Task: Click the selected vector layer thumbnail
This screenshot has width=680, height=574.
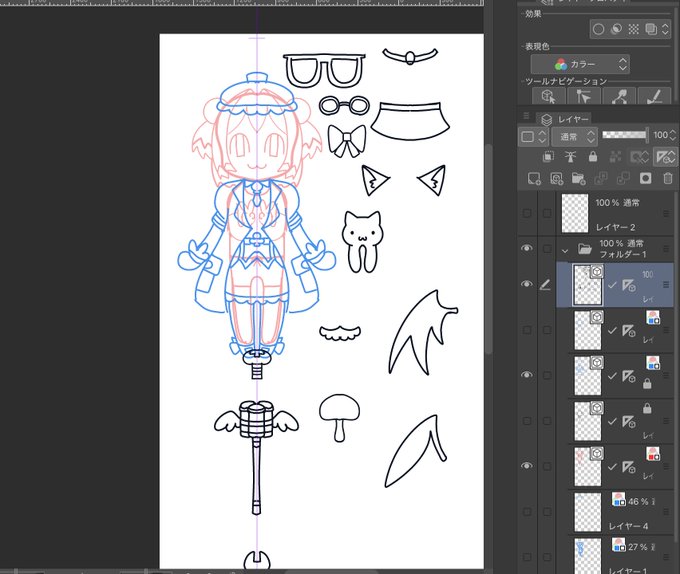Action: coord(588,285)
